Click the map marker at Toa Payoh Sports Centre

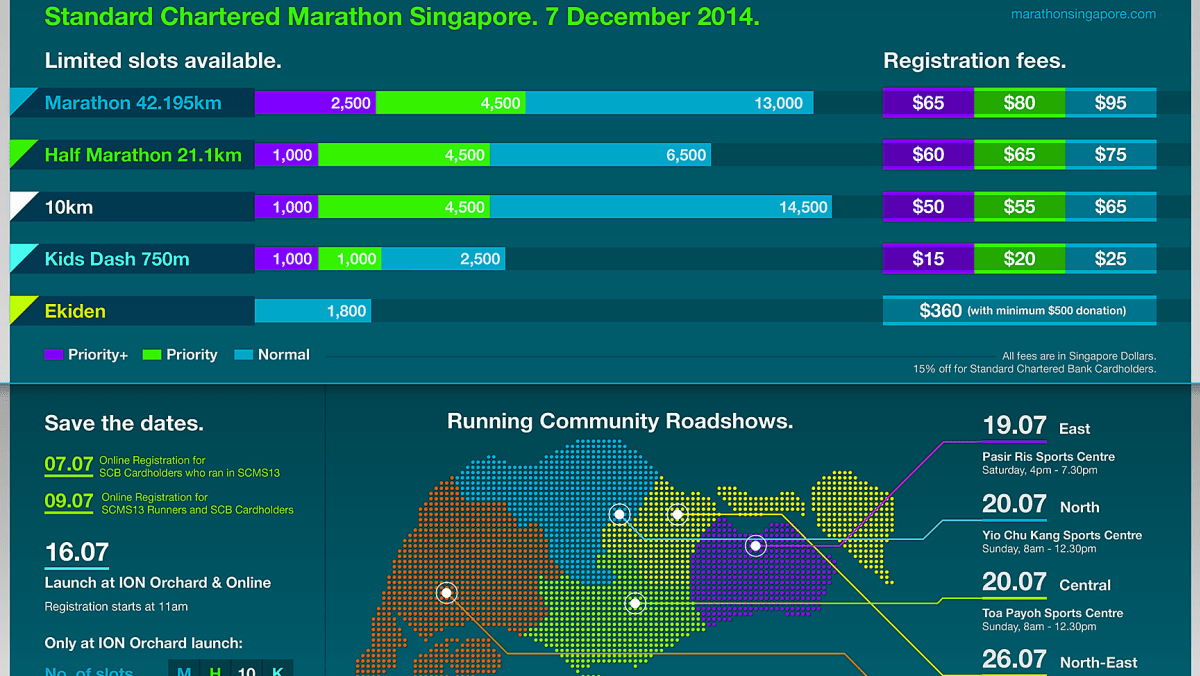point(634,603)
